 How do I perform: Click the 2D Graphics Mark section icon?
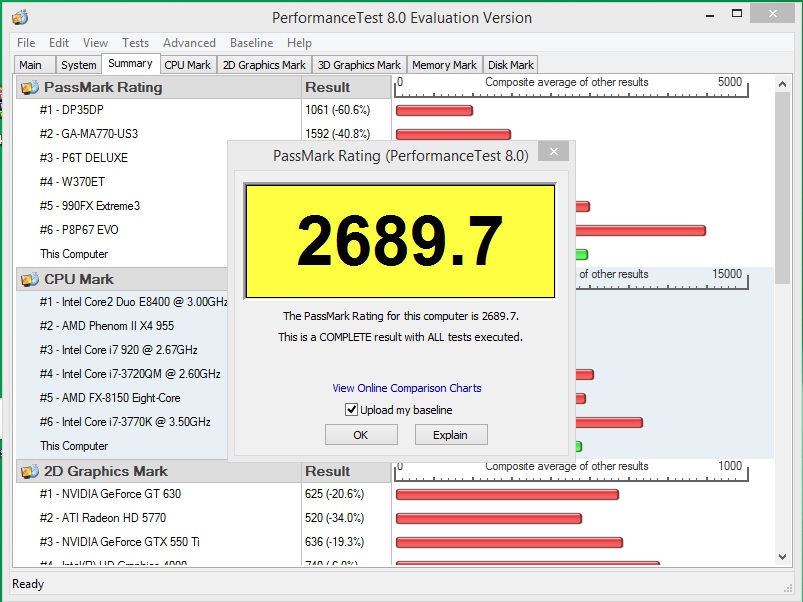pos(29,471)
